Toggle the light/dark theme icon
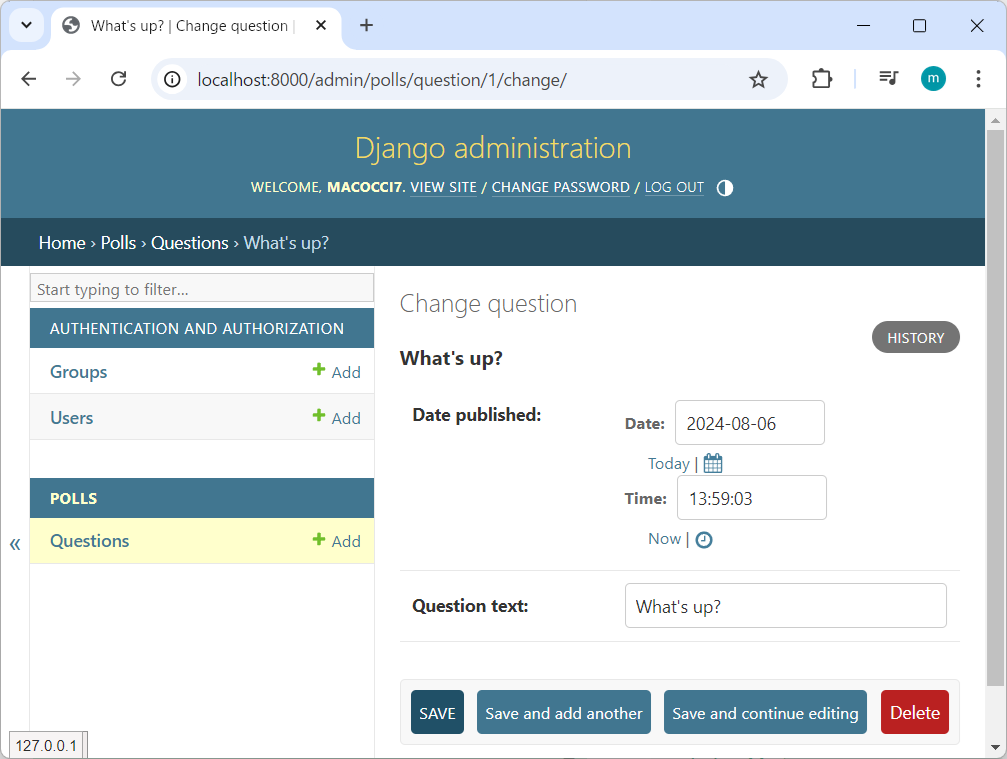Image resolution: width=1007 pixels, height=759 pixels. pyautogui.click(x=725, y=188)
